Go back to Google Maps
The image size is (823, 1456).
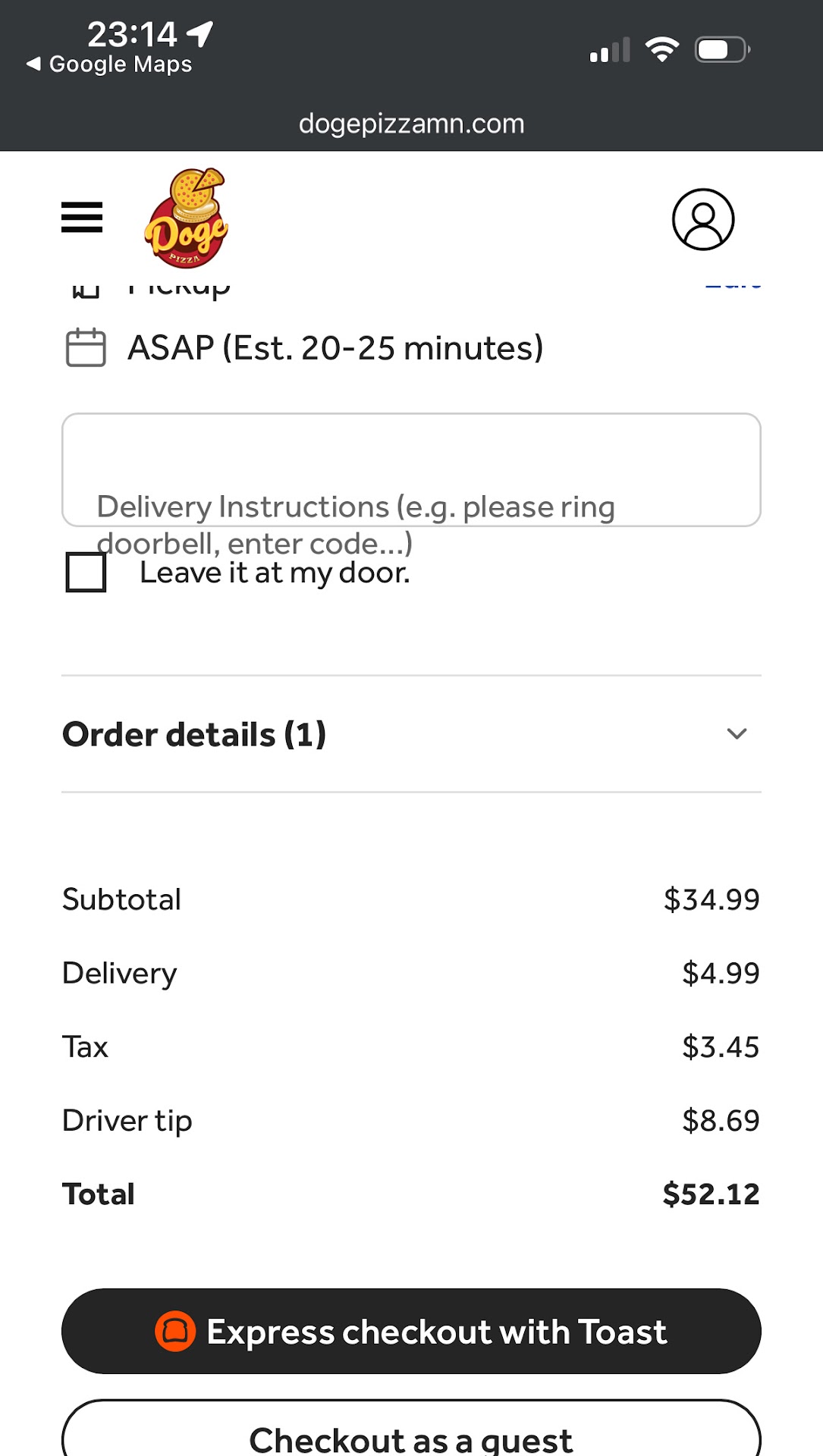[x=110, y=64]
